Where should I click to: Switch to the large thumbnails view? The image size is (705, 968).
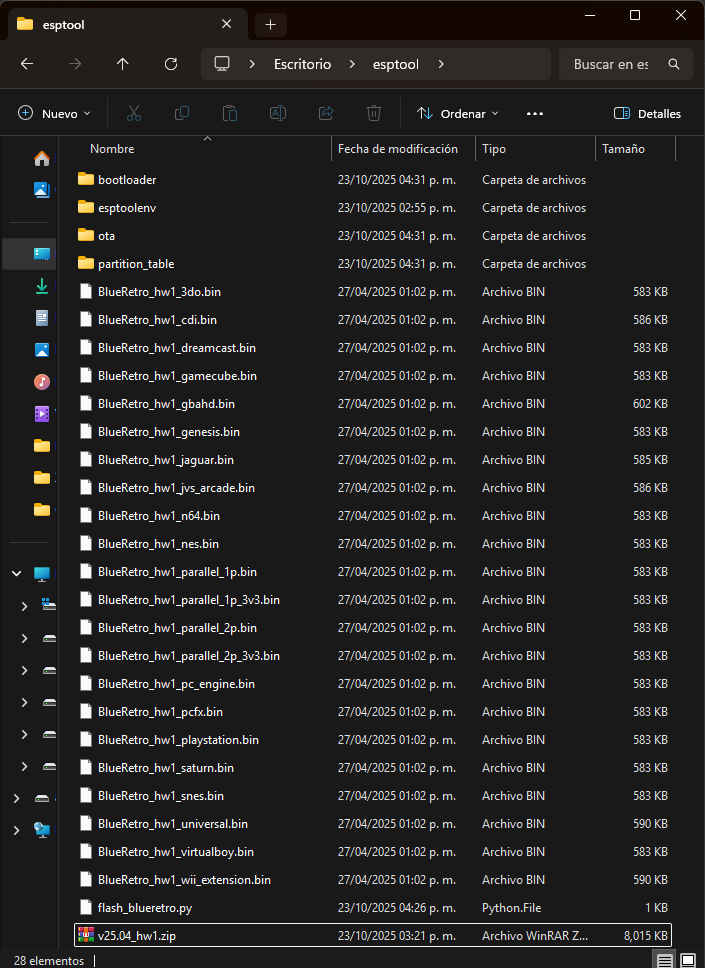click(689, 960)
